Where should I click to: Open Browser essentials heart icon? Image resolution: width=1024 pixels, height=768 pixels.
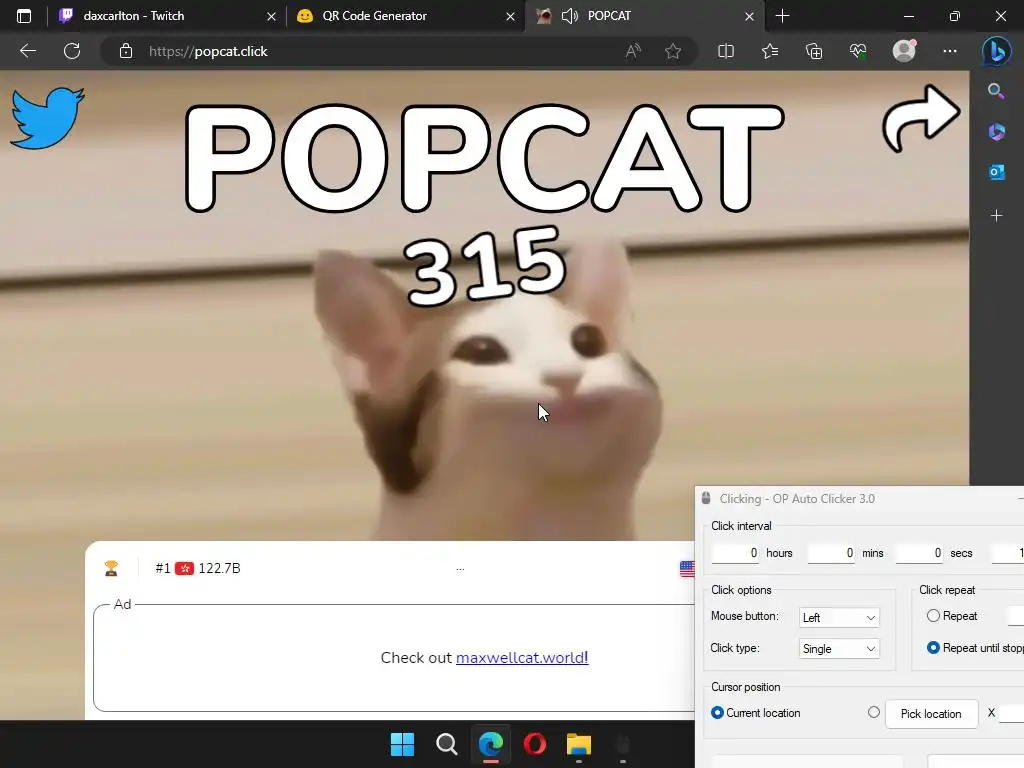point(858,51)
